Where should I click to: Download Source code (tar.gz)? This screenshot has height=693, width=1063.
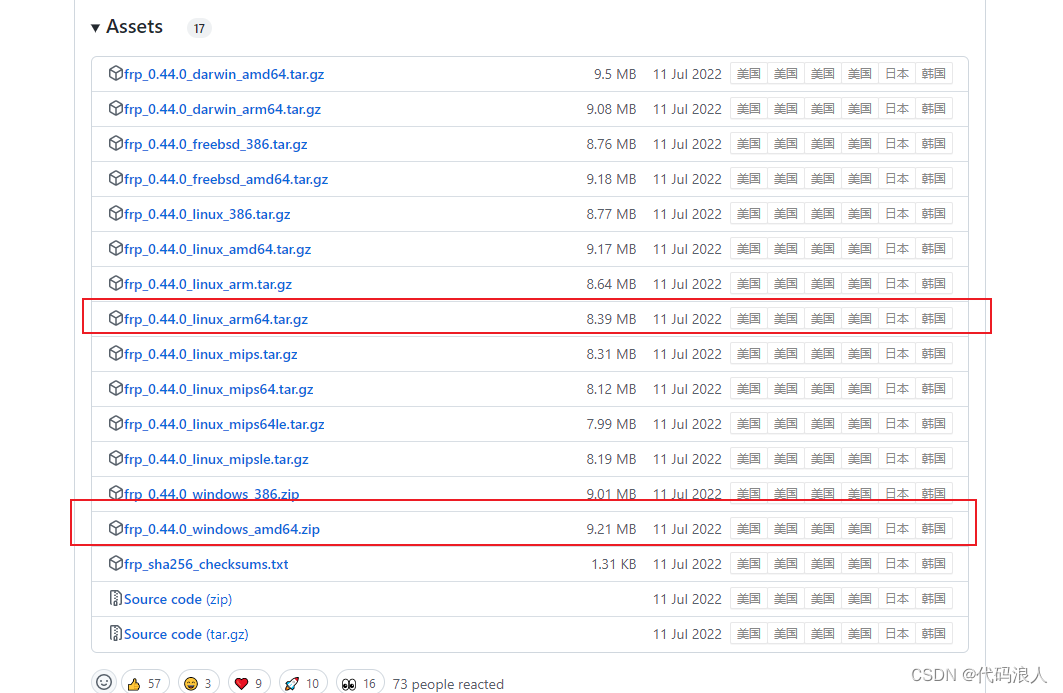pyautogui.click(x=186, y=635)
